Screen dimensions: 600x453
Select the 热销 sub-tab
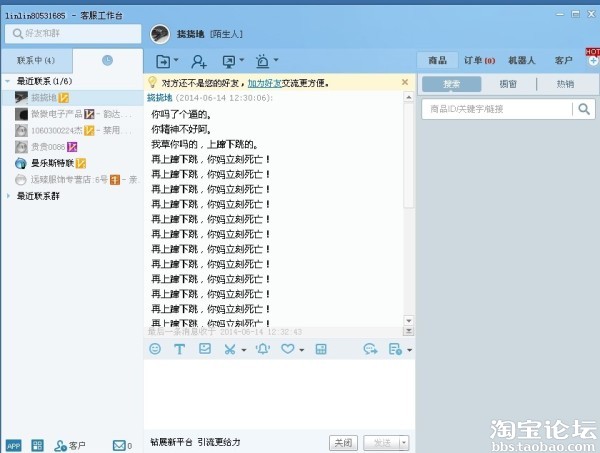pyautogui.click(x=565, y=84)
